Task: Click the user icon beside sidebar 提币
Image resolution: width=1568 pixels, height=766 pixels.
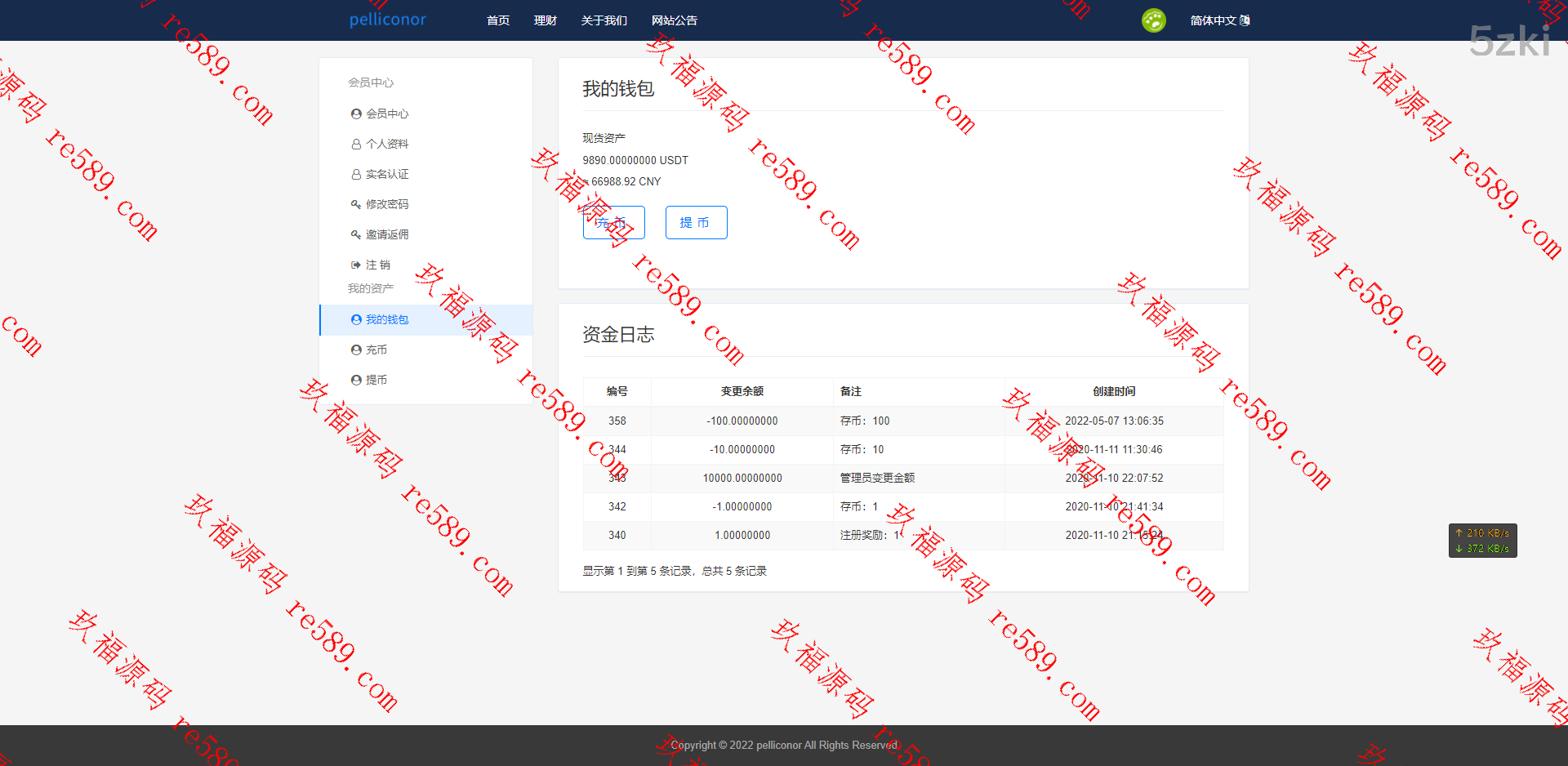Action: [356, 381]
